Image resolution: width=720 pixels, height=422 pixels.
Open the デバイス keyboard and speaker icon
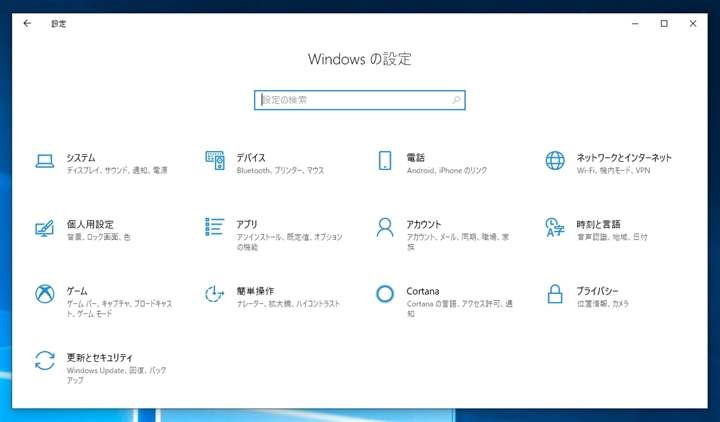click(x=215, y=161)
